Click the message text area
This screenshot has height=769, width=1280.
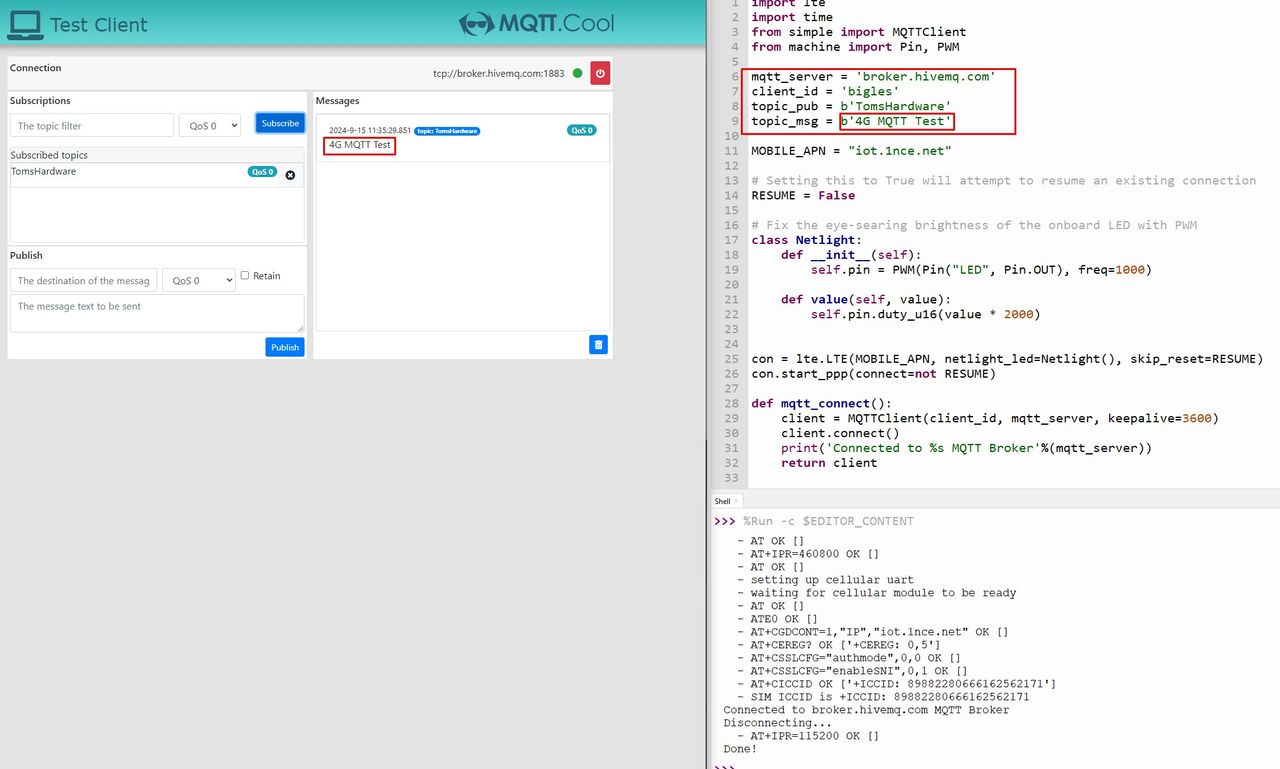click(x=157, y=313)
